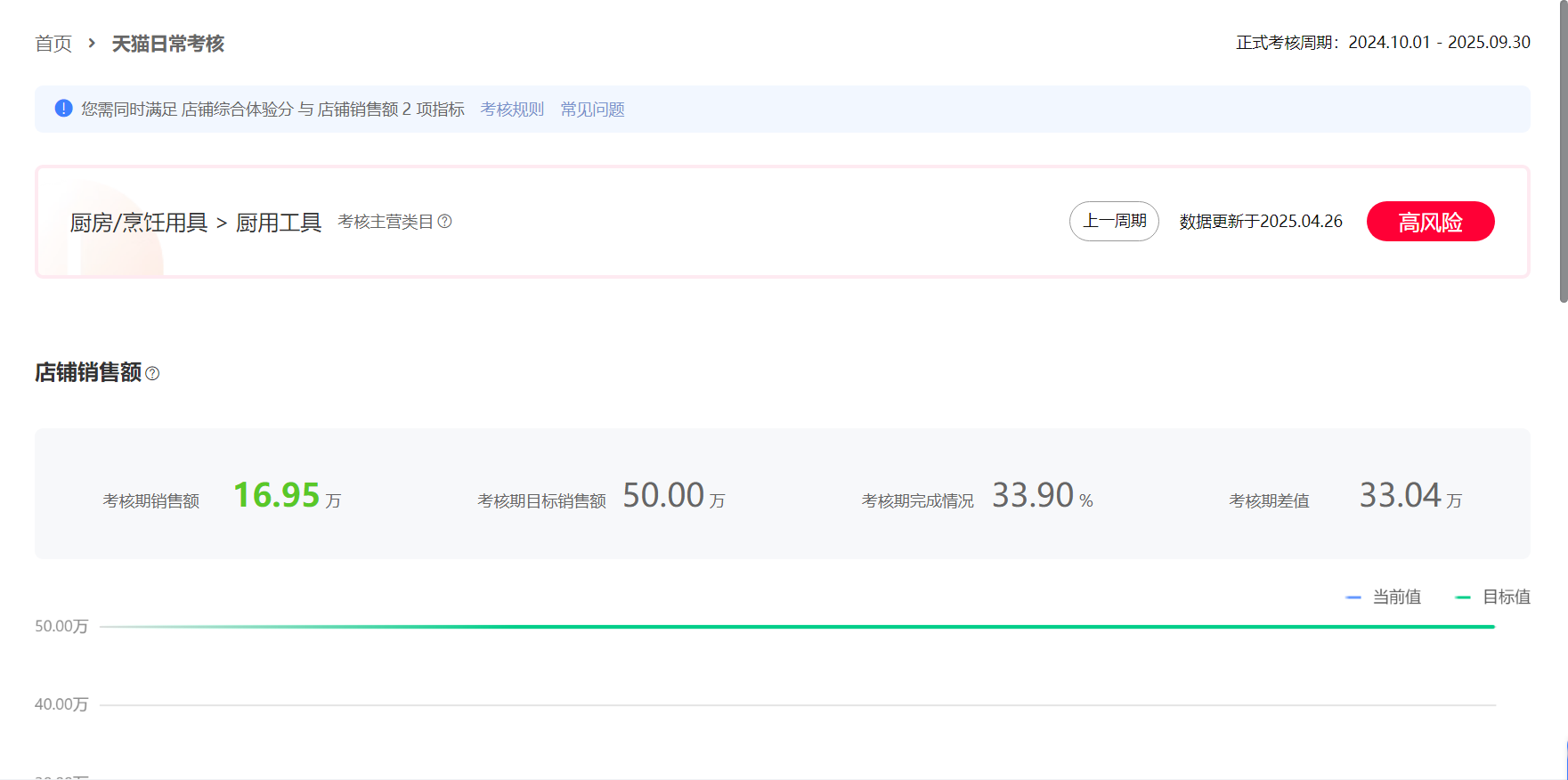
Task: Click the red 高风险 status badge
Action: click(x=1430, y=222)
